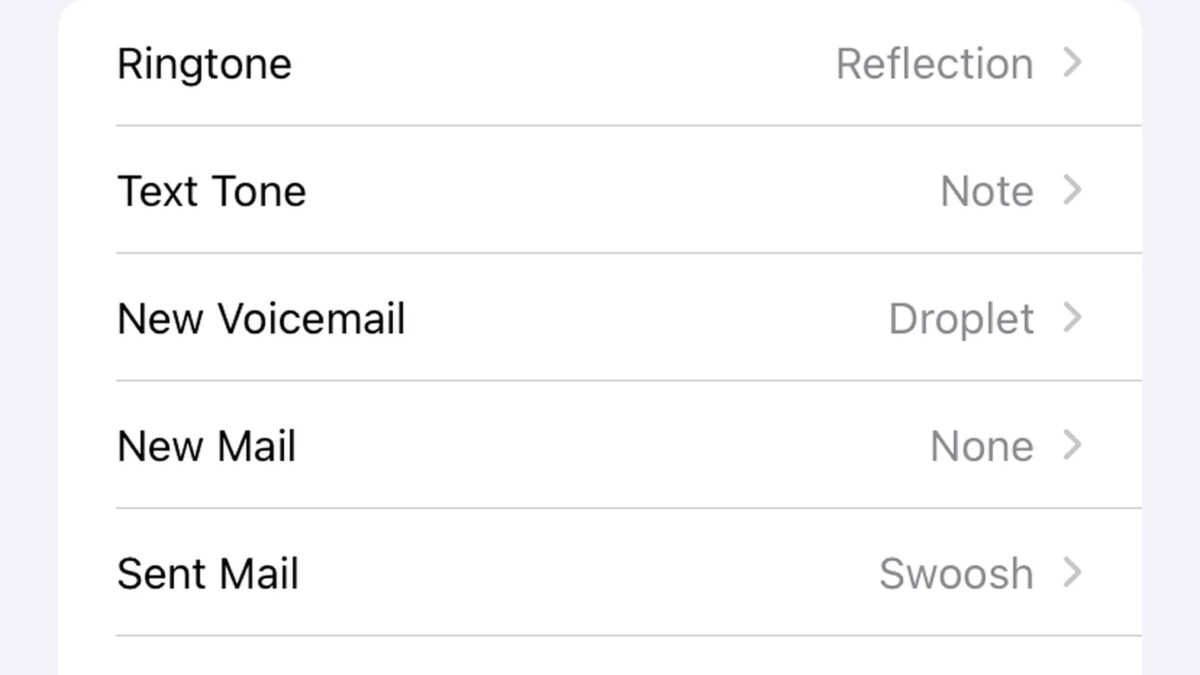This screenshot has width=1200, height=675.
Task: Tap the arrow next to None
Action: pyautogui.click(x=1072, y=445)
